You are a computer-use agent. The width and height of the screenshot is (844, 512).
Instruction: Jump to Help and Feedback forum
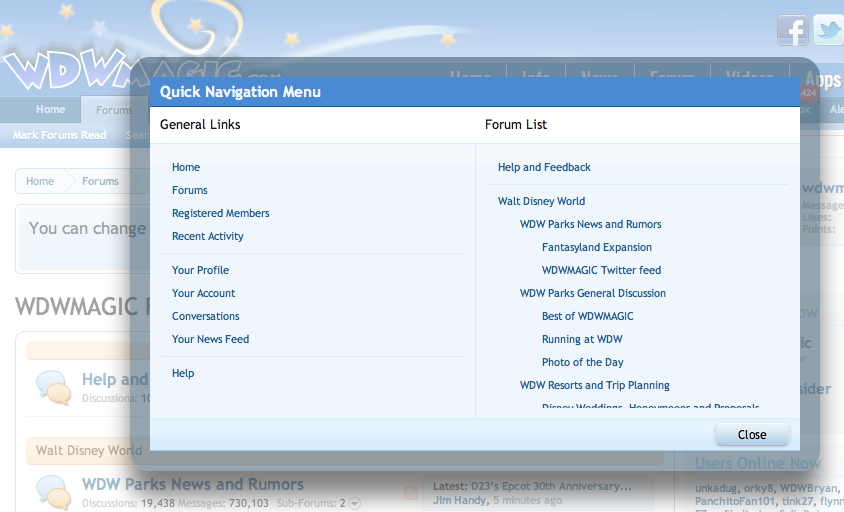pyautogui.click(x=544, y=167)
